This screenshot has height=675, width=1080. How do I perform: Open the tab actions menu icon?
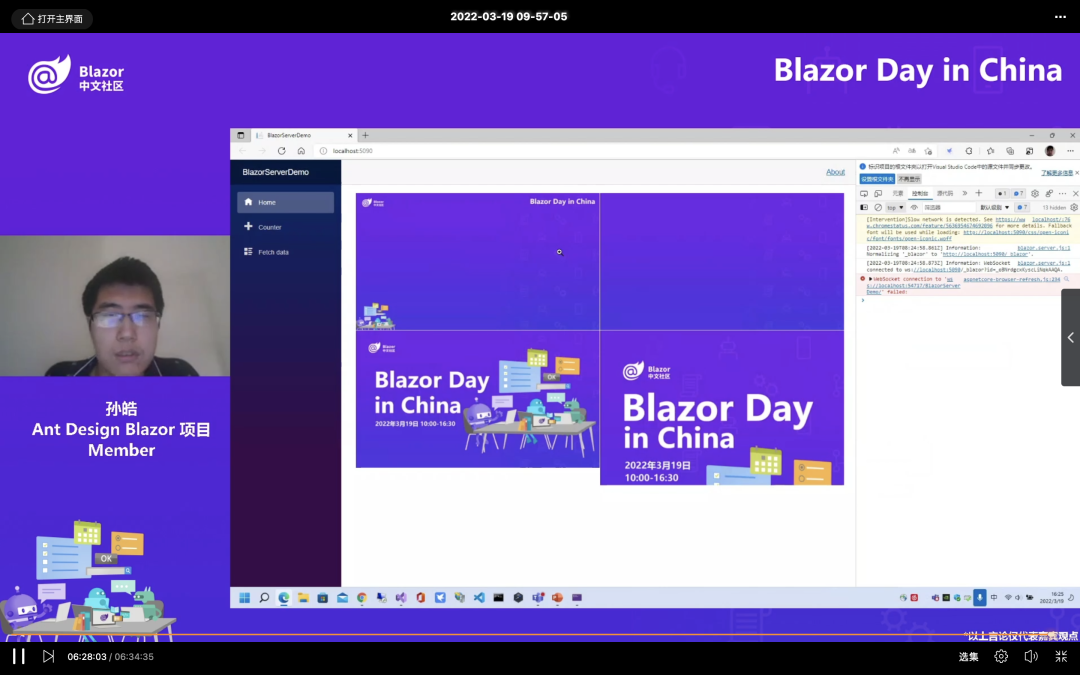click(240, 135)
